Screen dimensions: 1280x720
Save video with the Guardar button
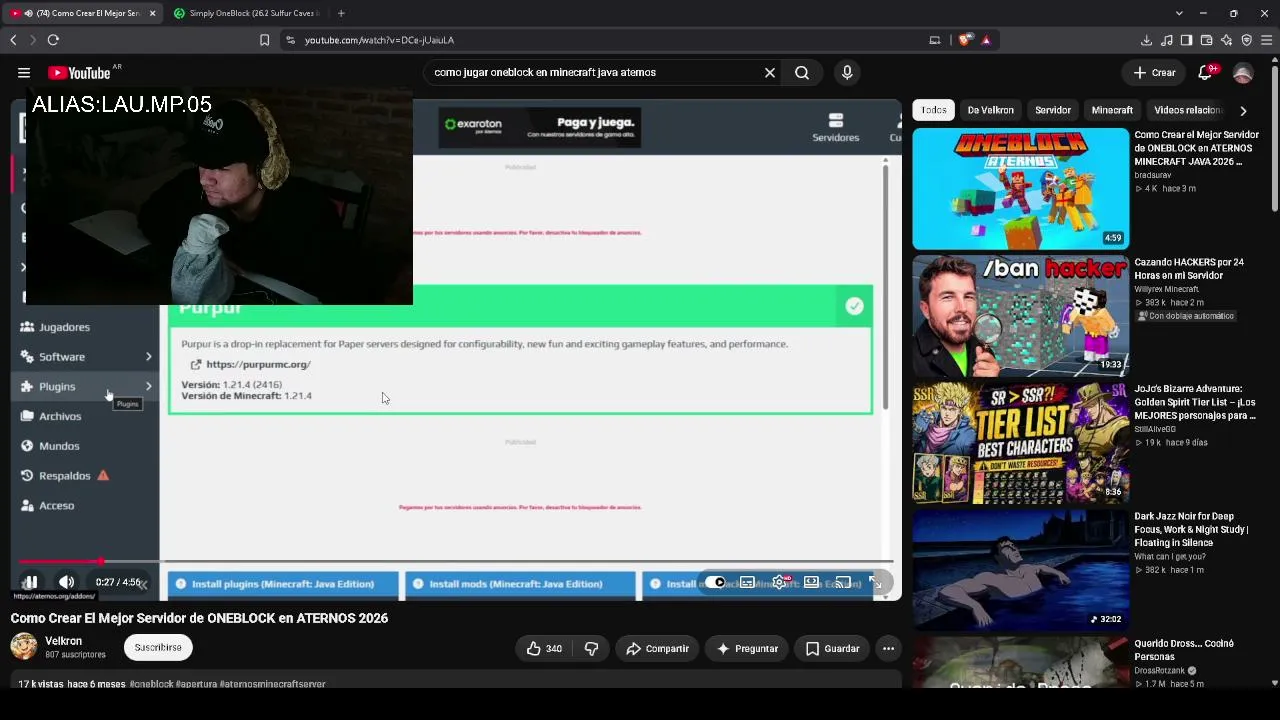coord(832,648)
